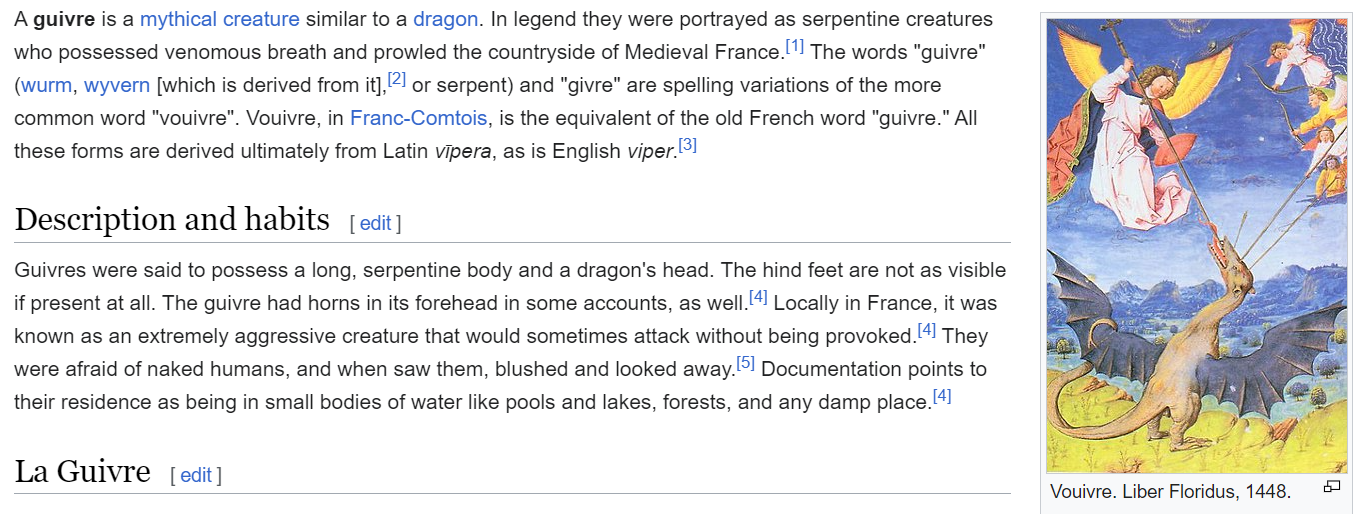Image resolution: width=1360 pixels, height=514 pixels.
Task: Click the "La Guivre" section heading
Action: point(83,471)
